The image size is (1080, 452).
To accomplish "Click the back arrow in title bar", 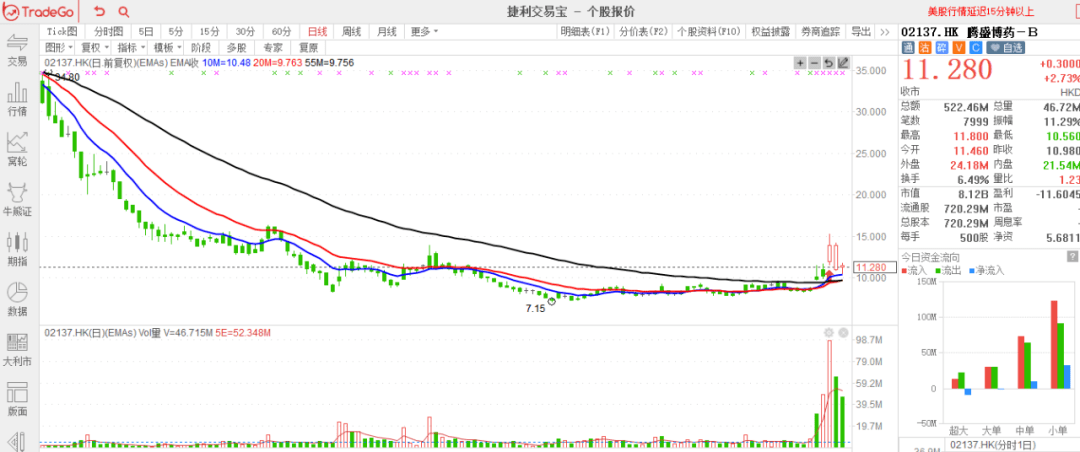I will pyautogui.click(x=100, y=11).
